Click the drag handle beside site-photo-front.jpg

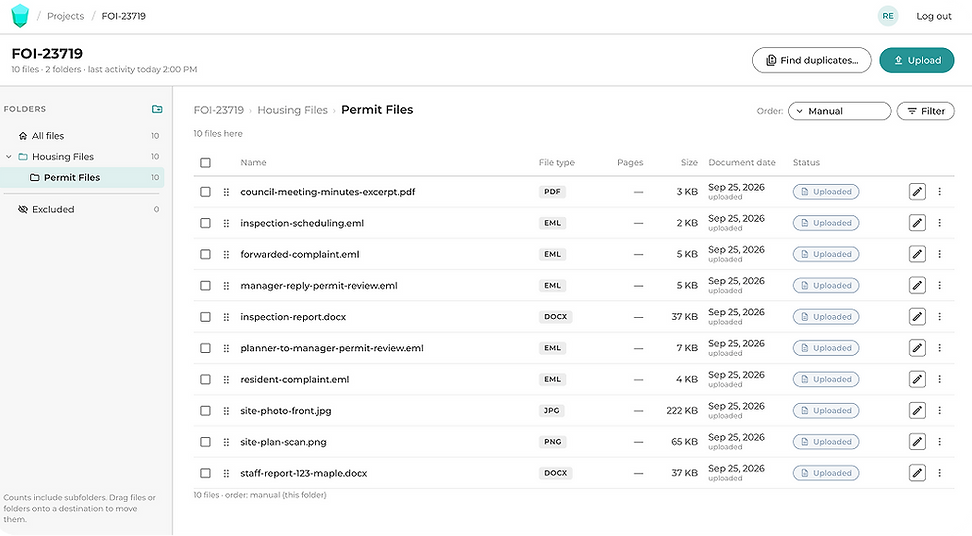226,411
